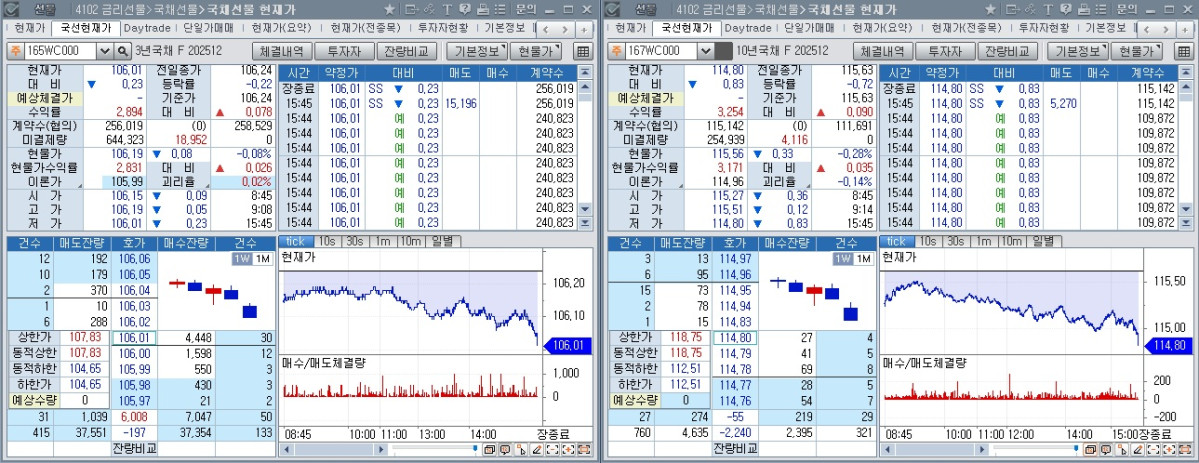Open 선물 menu button in left title bar
Screen dimensions: 1199x463
[45, 9]
